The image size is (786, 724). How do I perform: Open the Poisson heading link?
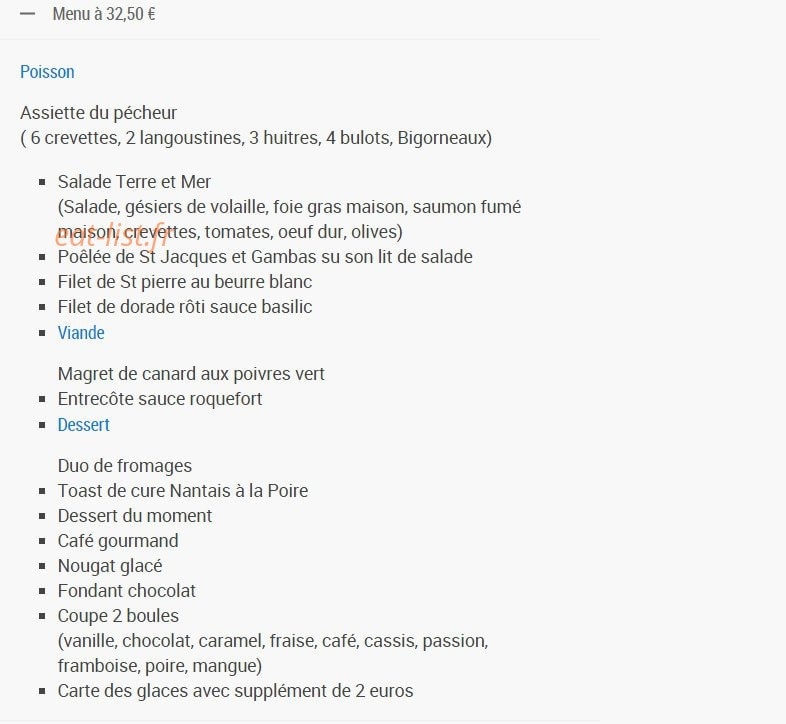click(x=47, y=72)
